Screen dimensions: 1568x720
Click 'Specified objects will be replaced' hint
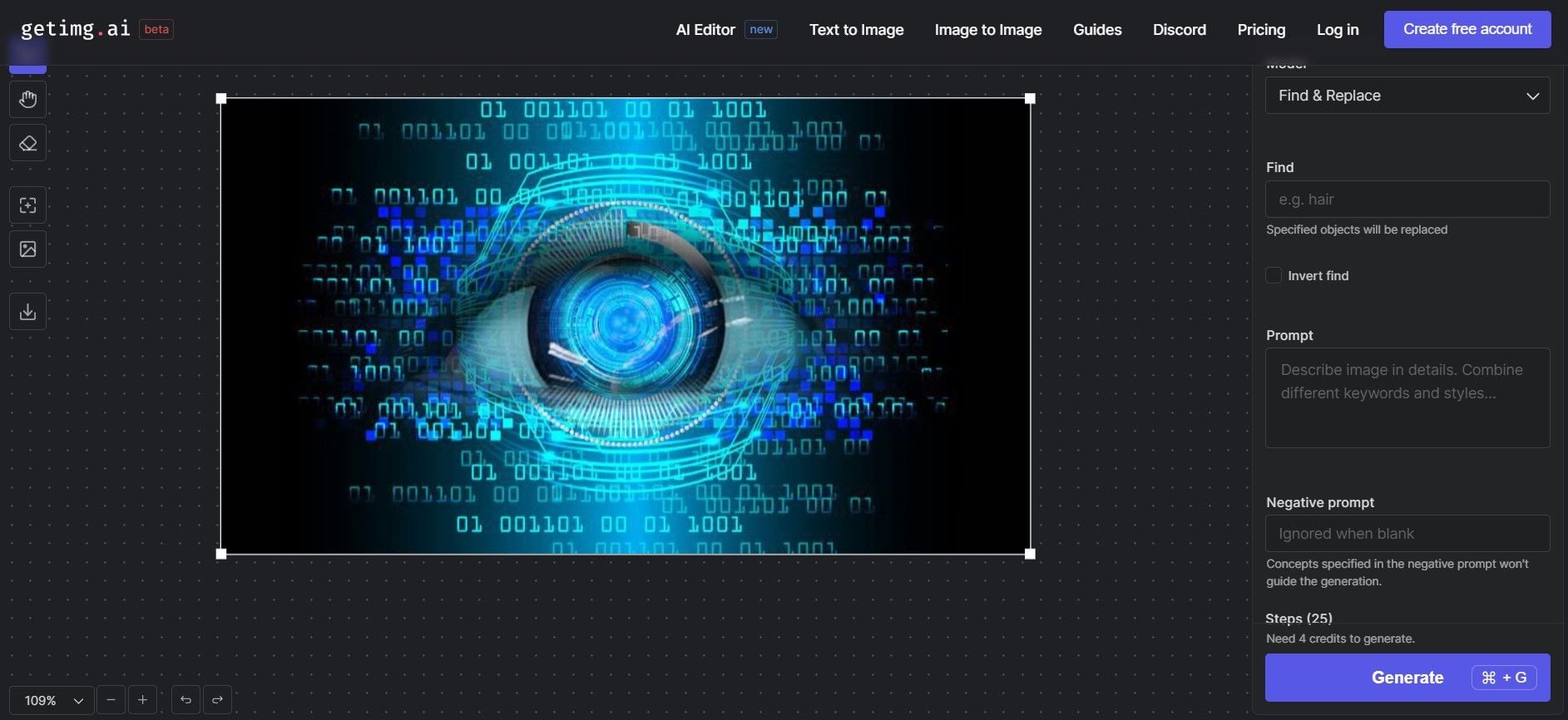click(x=1357, y=229)
